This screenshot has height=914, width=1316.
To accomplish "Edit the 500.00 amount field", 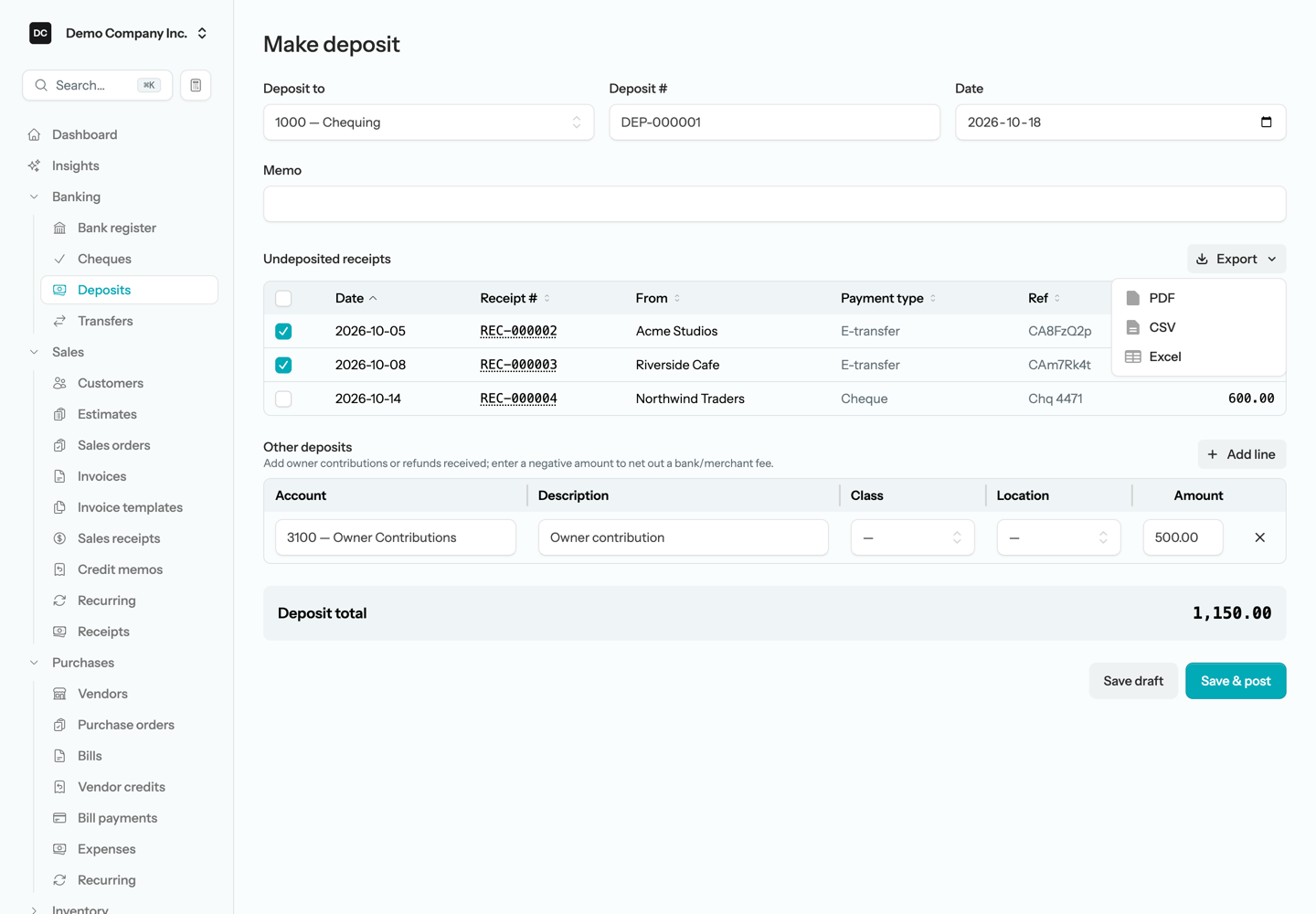I will pyautogui.click(x=1183, y=537).
